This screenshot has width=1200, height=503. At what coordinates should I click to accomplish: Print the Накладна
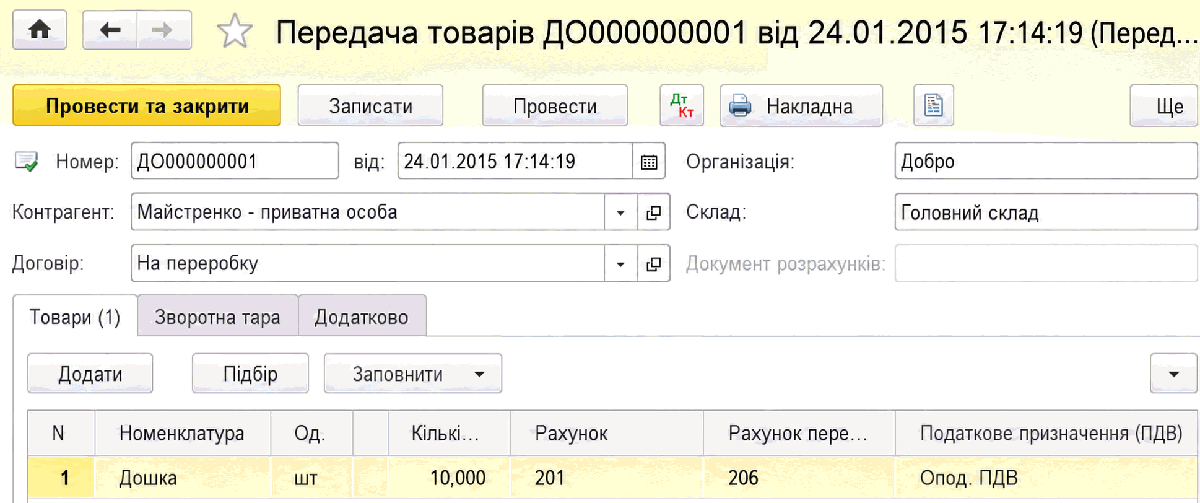pyautogui.click(x=802, y=106)
